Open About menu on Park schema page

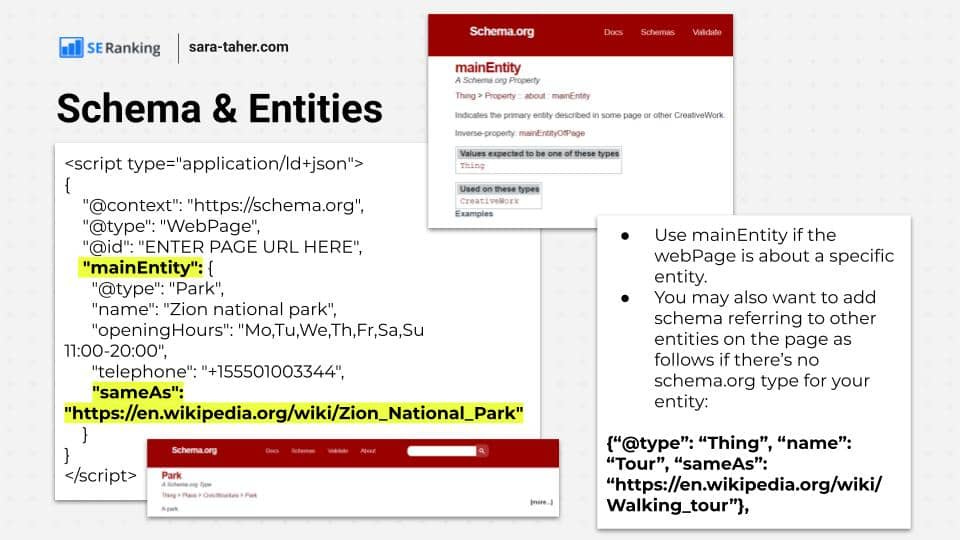[x=368, y=451]
